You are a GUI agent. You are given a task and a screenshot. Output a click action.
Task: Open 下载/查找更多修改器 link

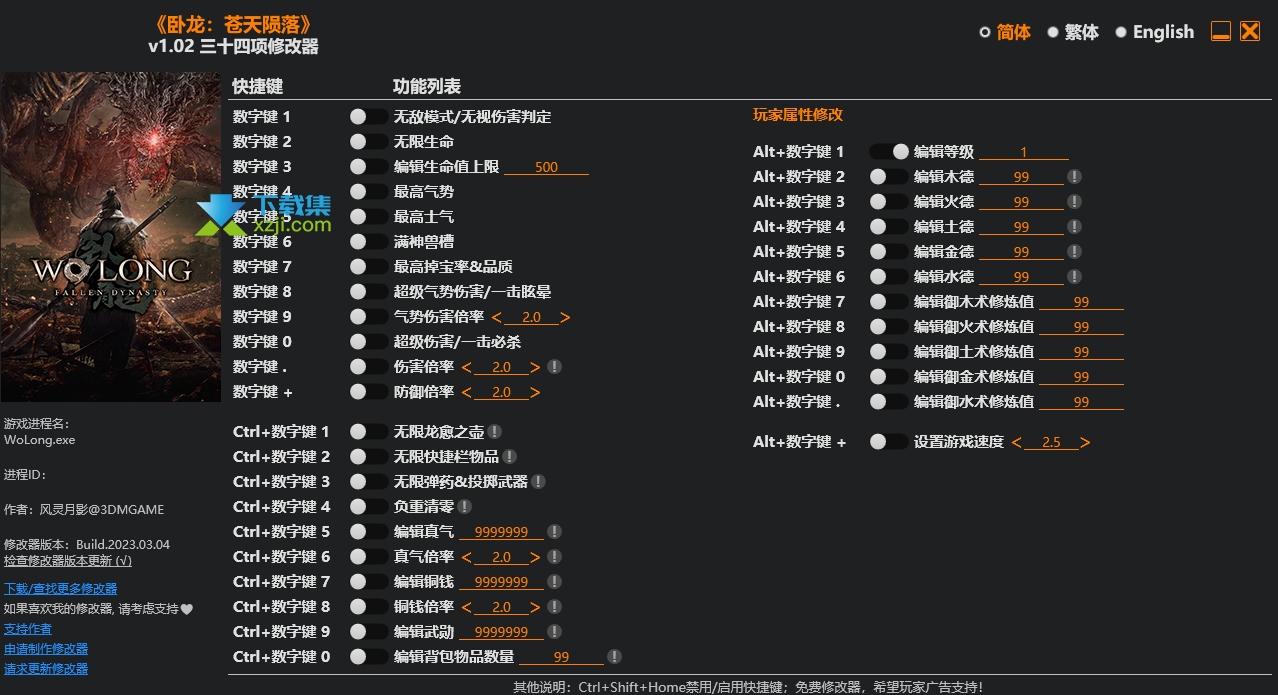click(x=60, y=589)
